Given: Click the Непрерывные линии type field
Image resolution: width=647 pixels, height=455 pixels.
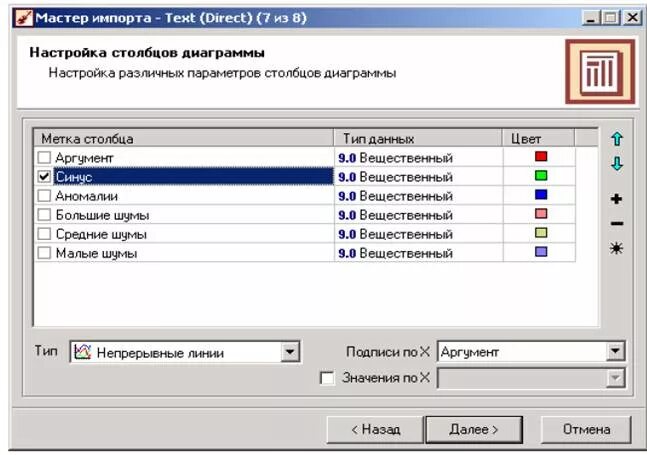Looking at the screenshot, I should (185, 352).
